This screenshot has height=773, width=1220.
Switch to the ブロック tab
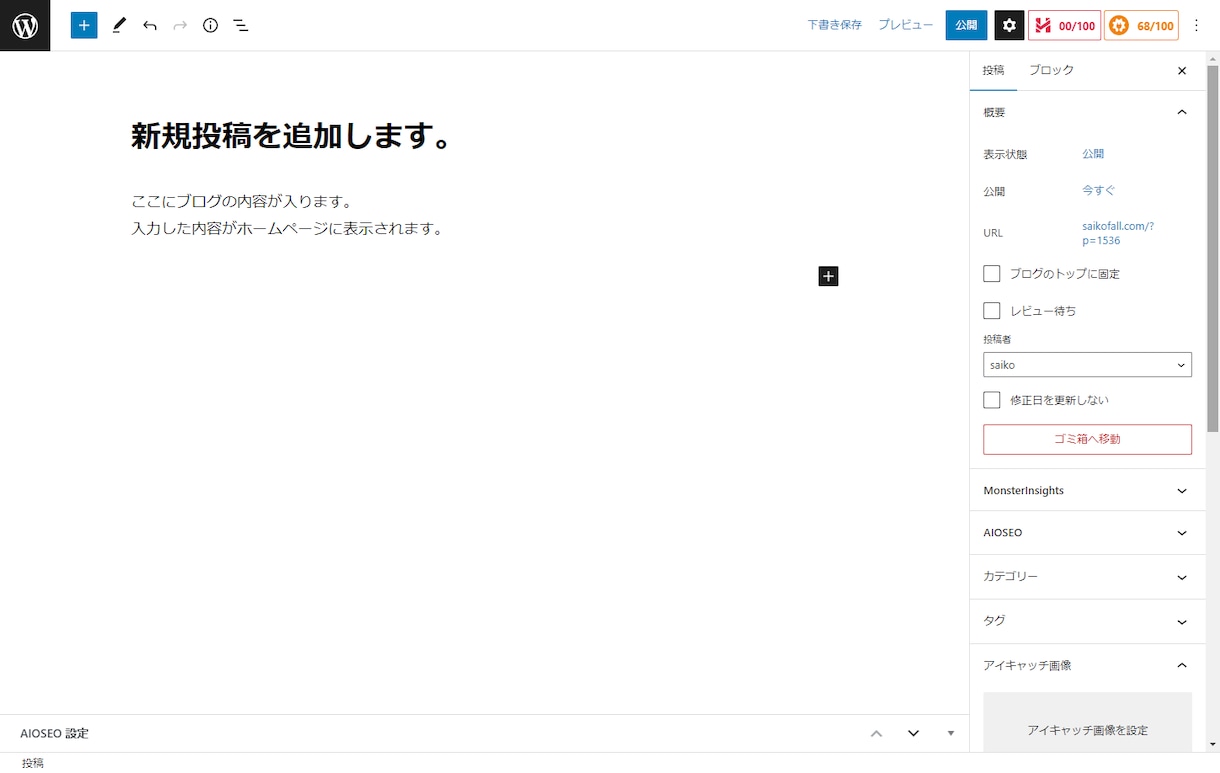tap(1051, 70)
